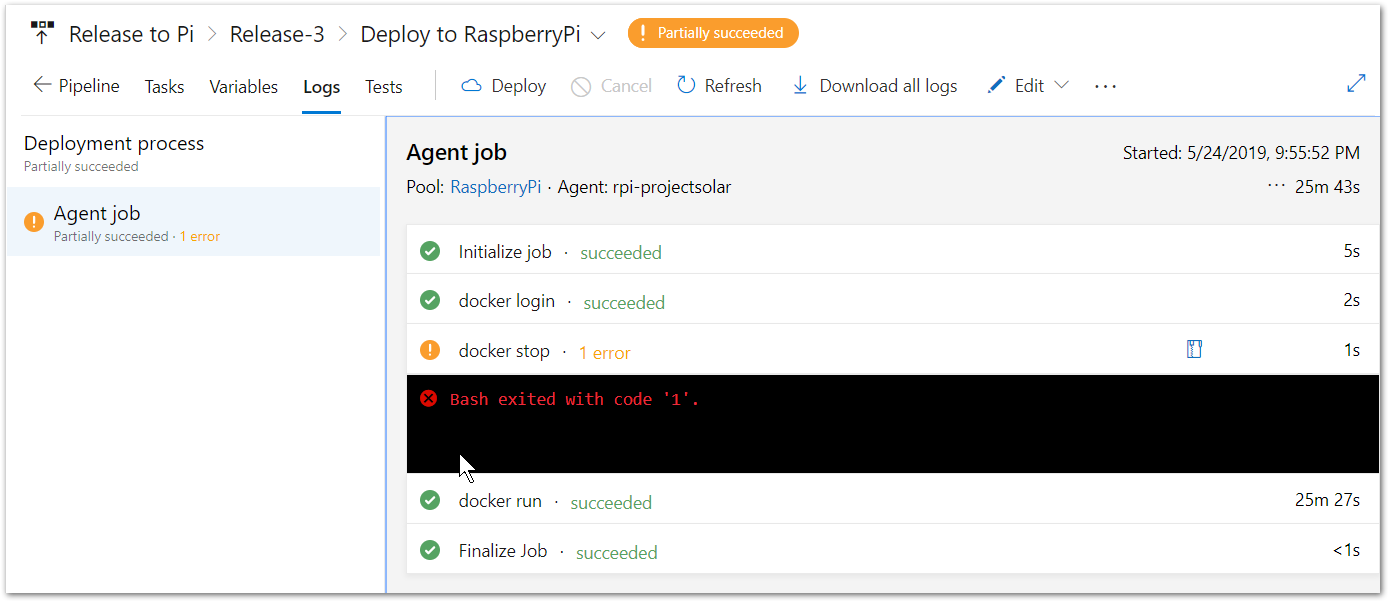Viewport: 1389px width, 602px height.
Task: Open the RaspberryPi pool link
Action: pyautogui.click(x=495, y=187)
